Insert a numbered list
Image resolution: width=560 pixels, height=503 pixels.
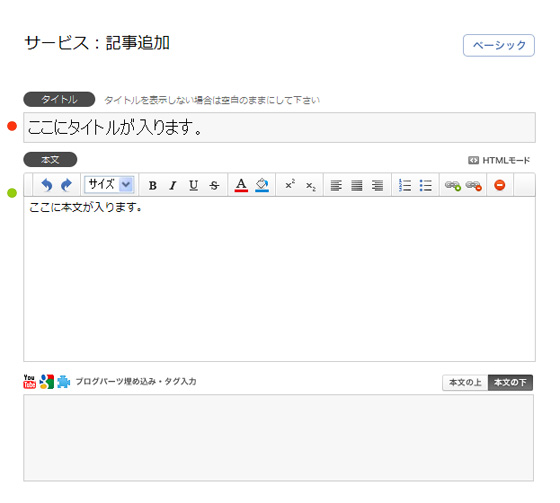pyautogui.click(x=405, y=185)
